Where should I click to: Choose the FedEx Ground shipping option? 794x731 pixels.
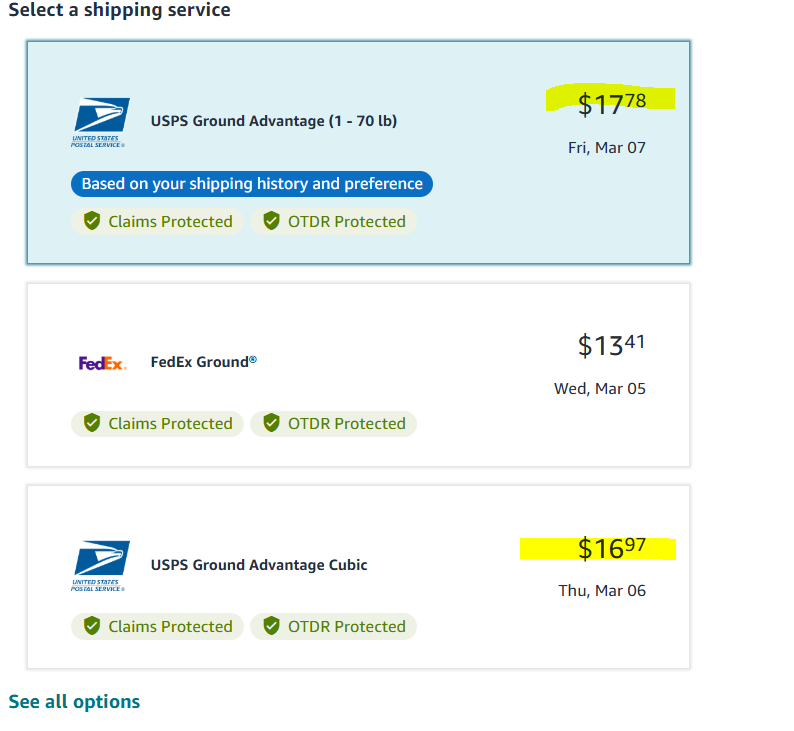click(x=359, y=375)
